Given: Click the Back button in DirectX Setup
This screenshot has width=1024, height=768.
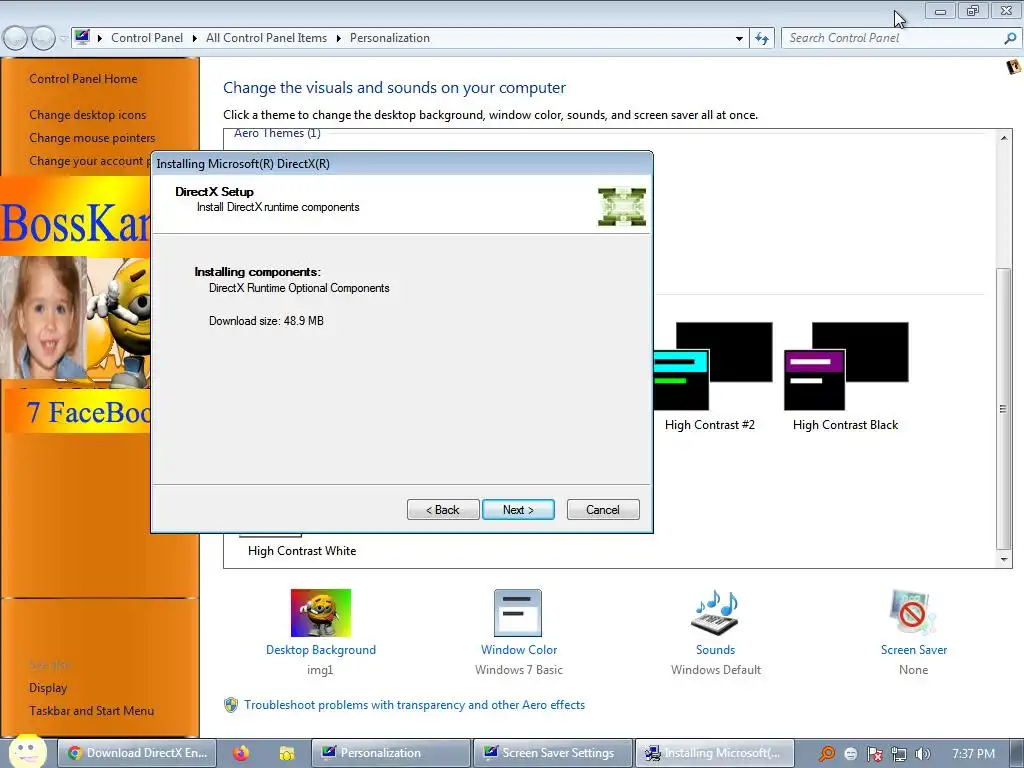Looking at the screenshot, I should coord(443,509).
